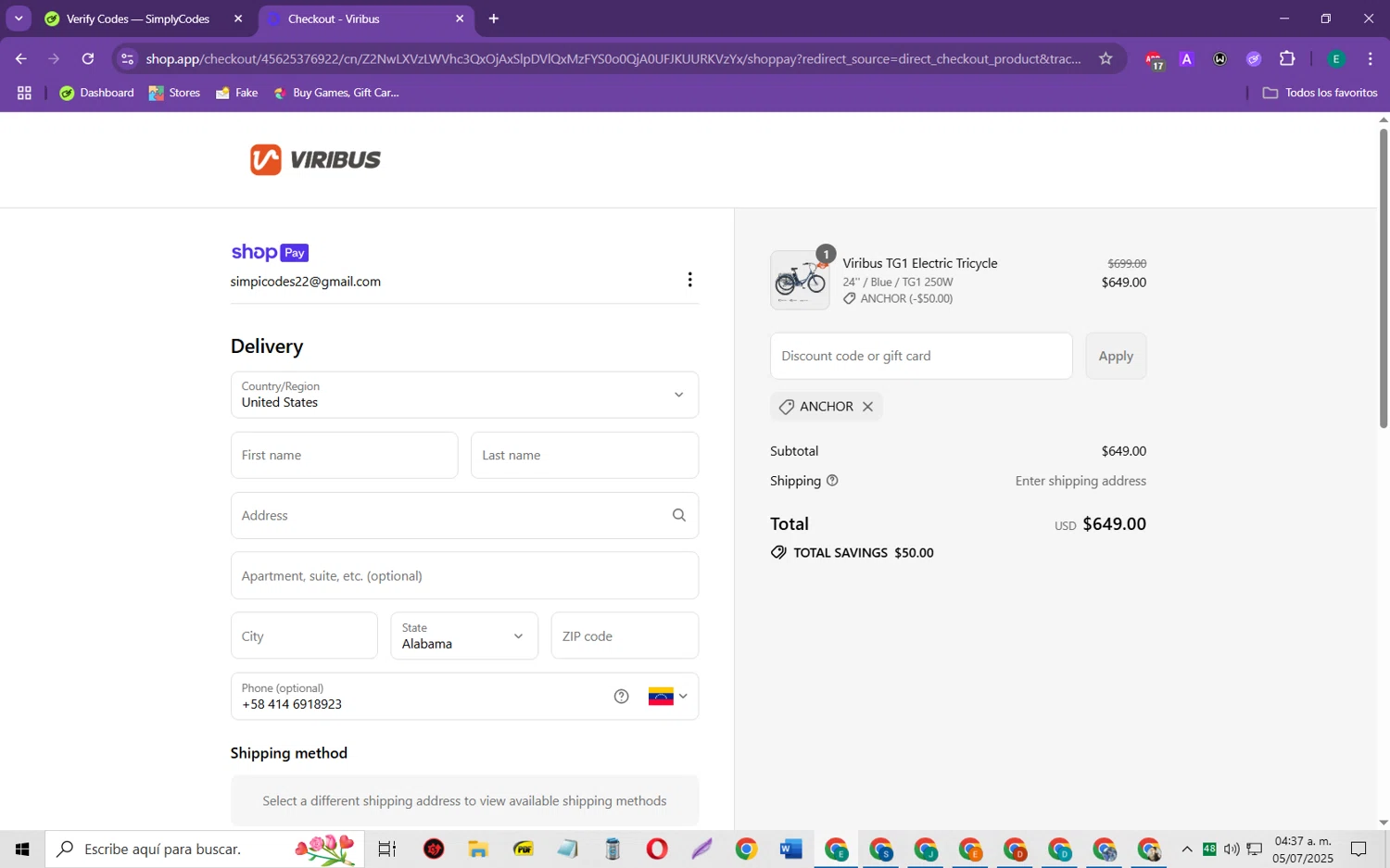The width and height of the screenshot is (1390, 868).
Task: Click the ZIP code field
Action: click(x=625, y=635)
